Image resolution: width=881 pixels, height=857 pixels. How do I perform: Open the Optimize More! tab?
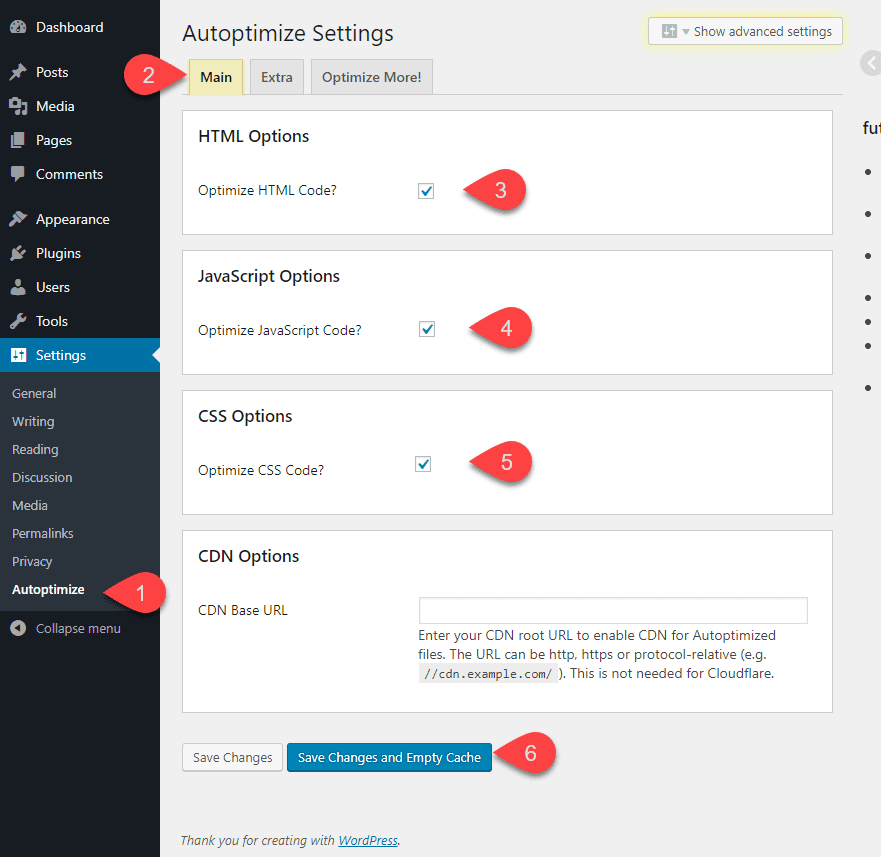coord(371,77)
